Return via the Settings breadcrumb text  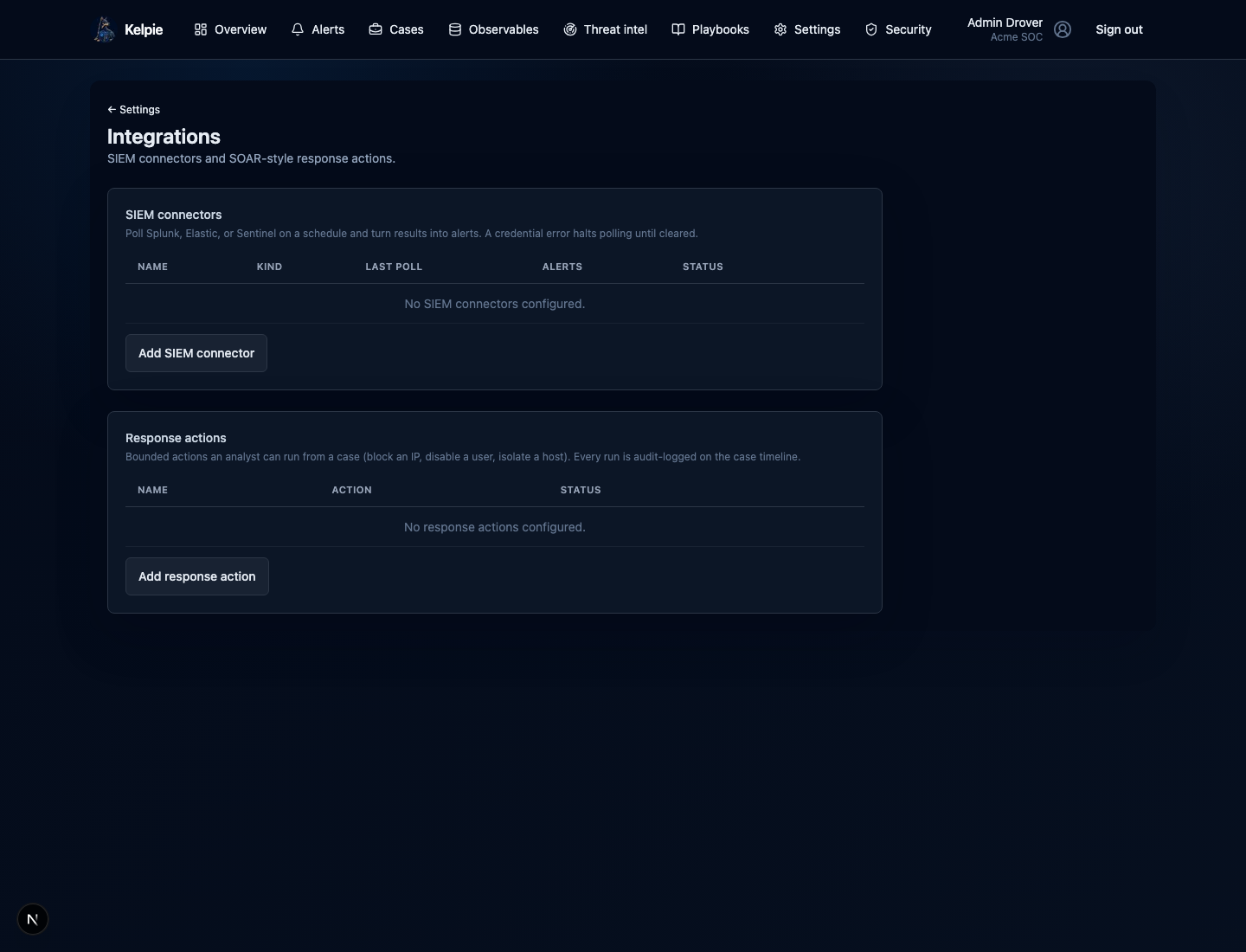[139, 110]
